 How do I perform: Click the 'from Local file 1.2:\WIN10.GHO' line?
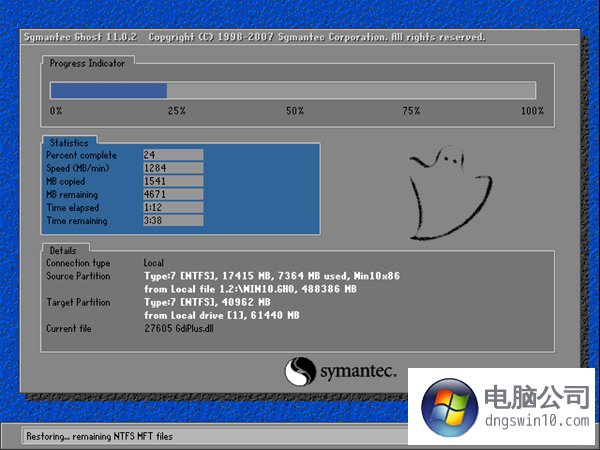(250, 289)
